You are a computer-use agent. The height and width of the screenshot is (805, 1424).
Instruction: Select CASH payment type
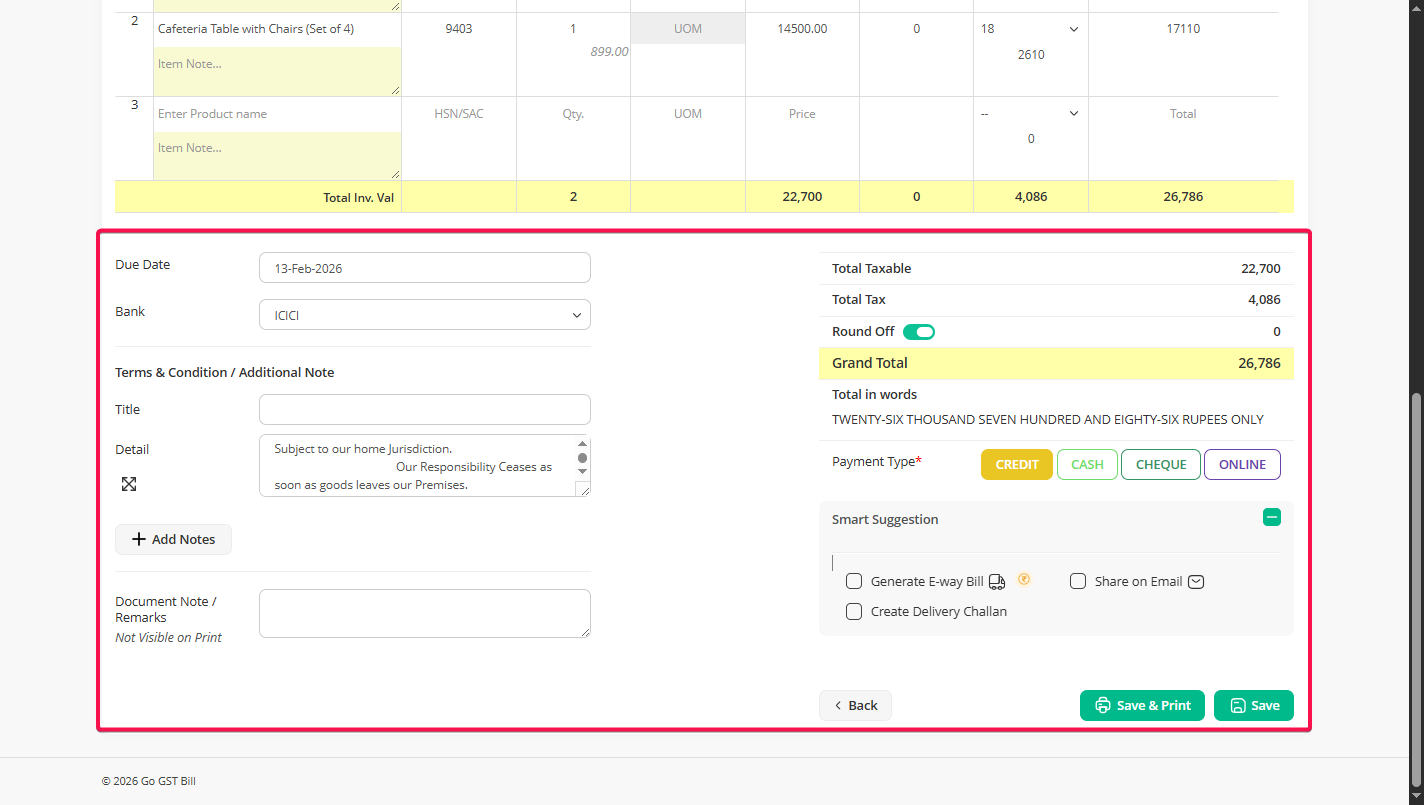pos(1087,465)
